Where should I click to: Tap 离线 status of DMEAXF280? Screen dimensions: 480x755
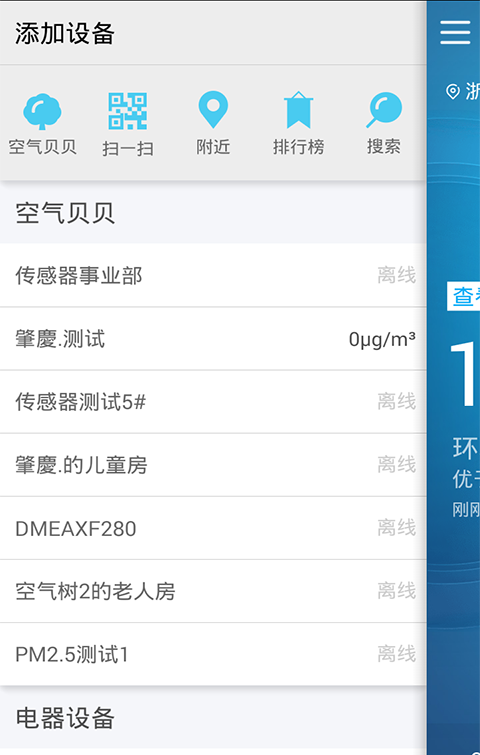pyautogui.click(x=397, y=528)
